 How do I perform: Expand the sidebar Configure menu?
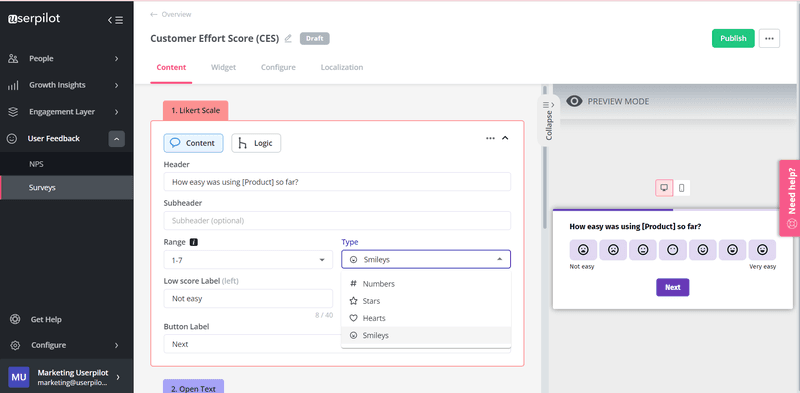116,345
